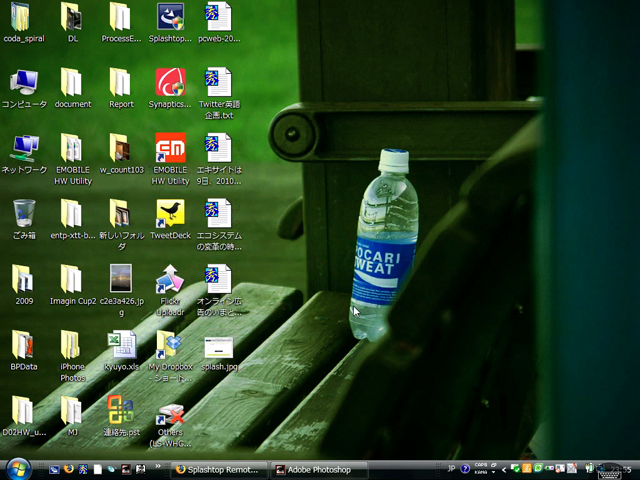Click the power battery tray icon
This screenshot has height=480, width=640.
[x=589, y=468]
